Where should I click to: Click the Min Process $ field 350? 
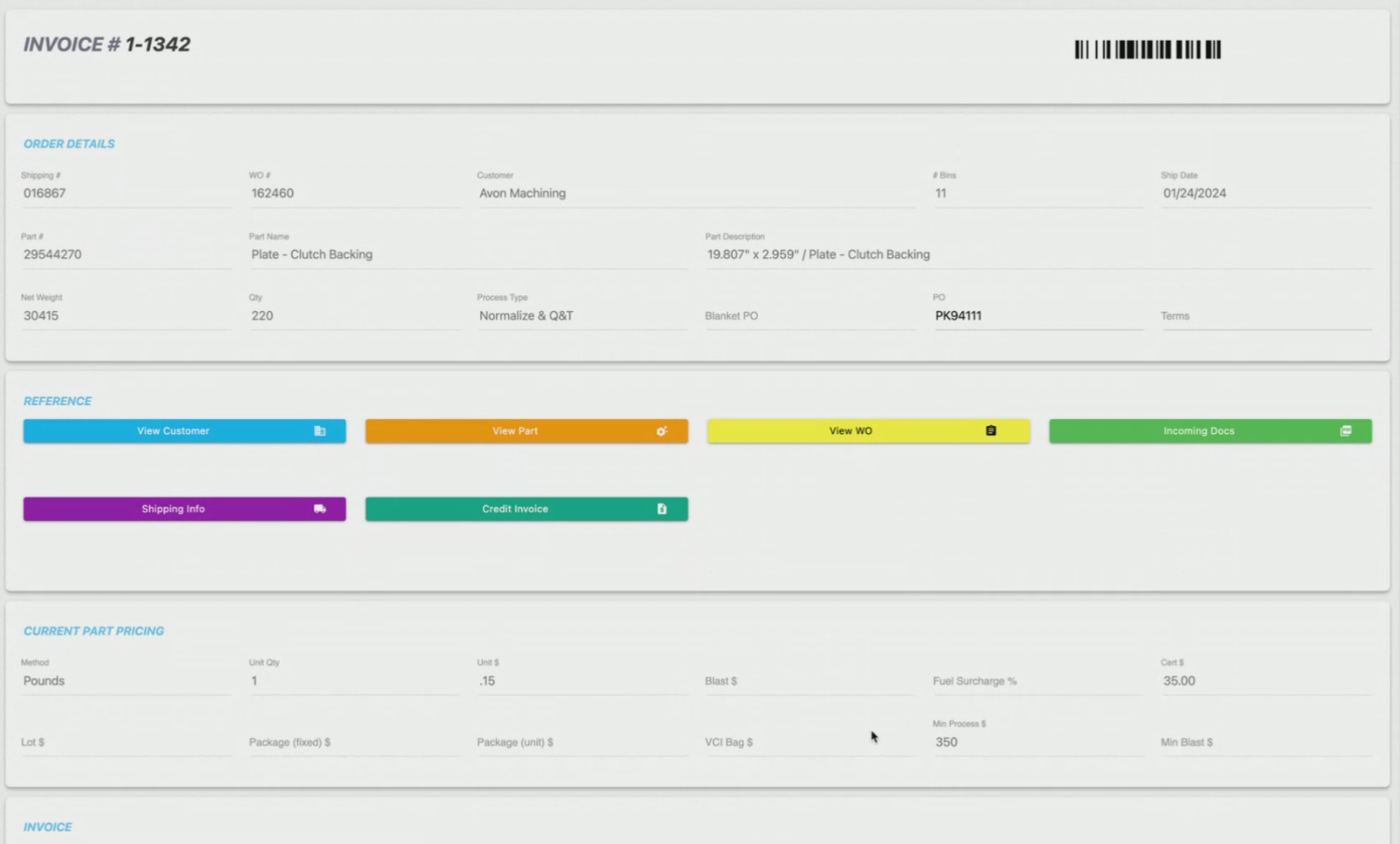click(x=1038, y=742)
